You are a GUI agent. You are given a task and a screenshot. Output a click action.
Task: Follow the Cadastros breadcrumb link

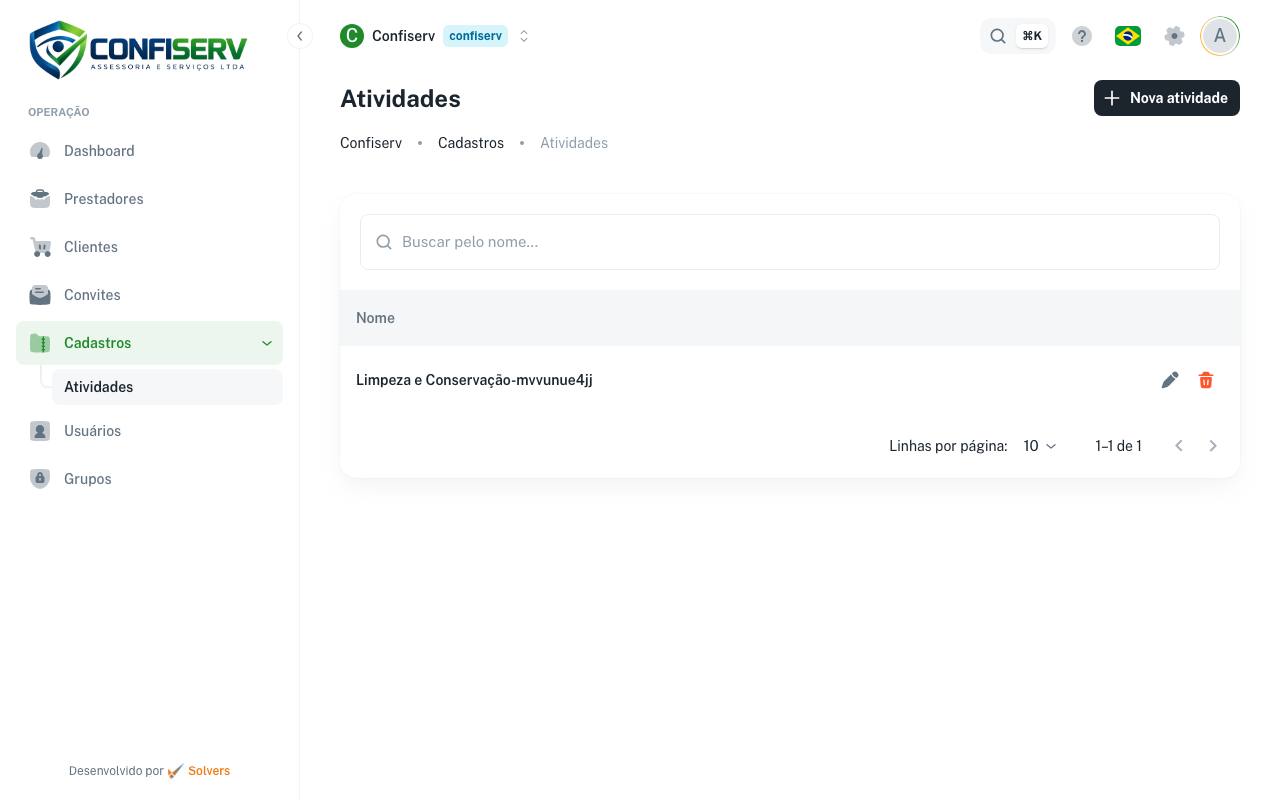click(x=471, y=143)
